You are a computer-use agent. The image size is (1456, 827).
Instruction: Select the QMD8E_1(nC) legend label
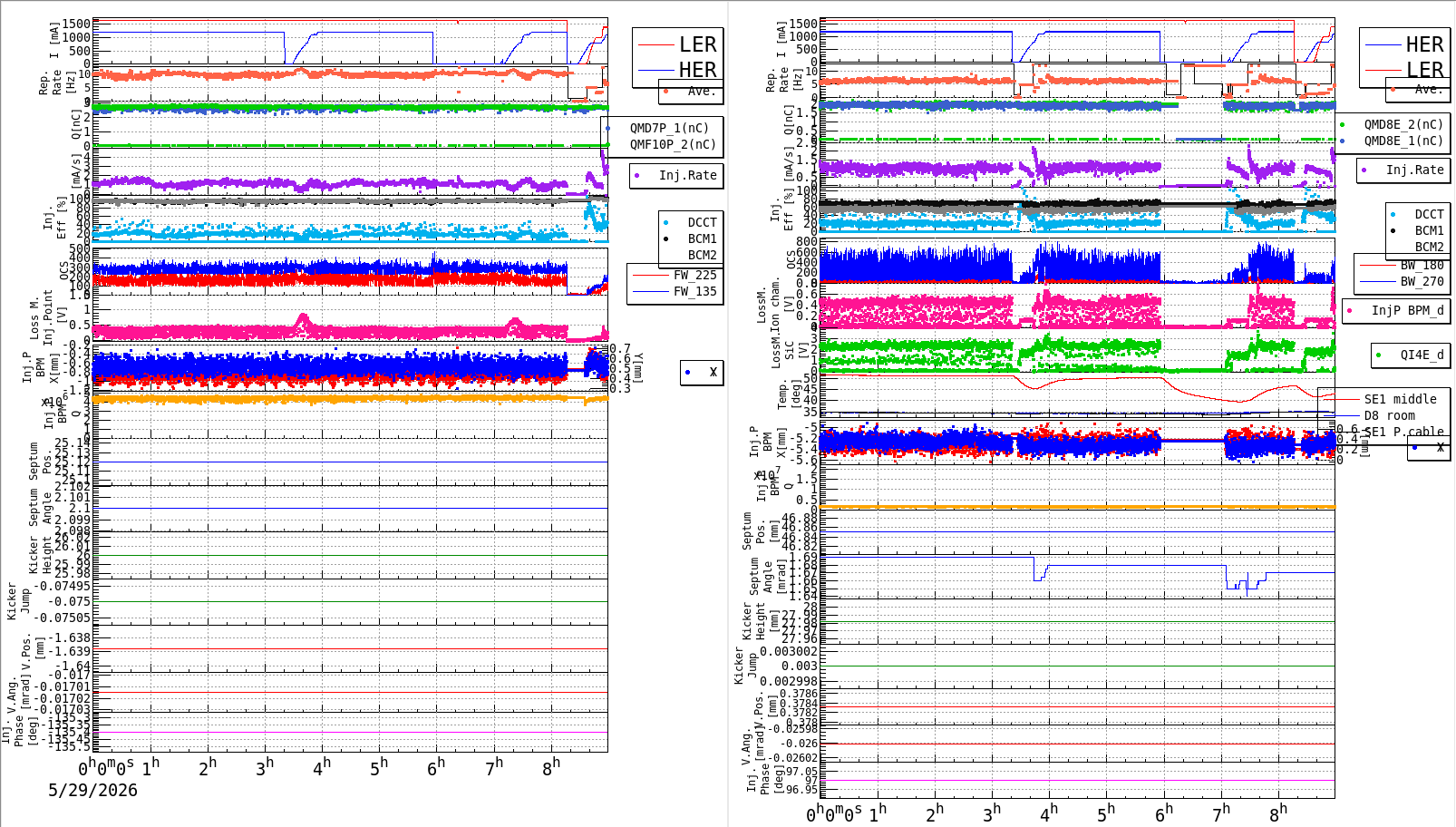1403,141
